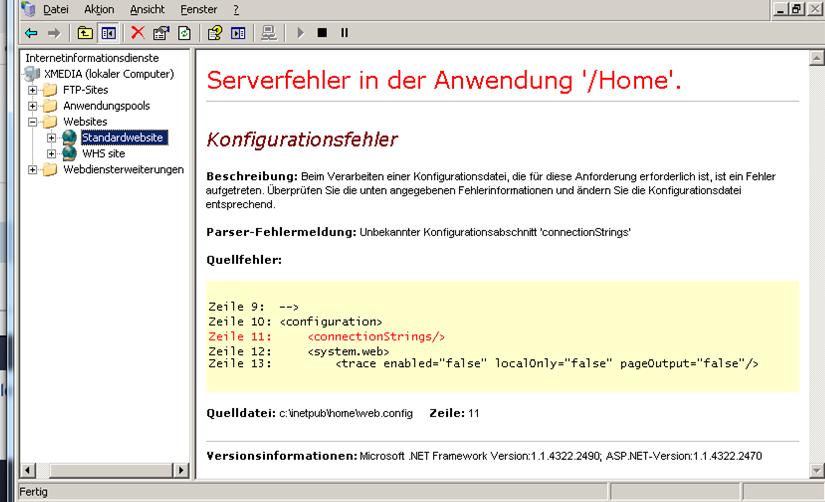
Task: Select Webdiensterweiterungen tree item
Action: click(x=124, y=169)
